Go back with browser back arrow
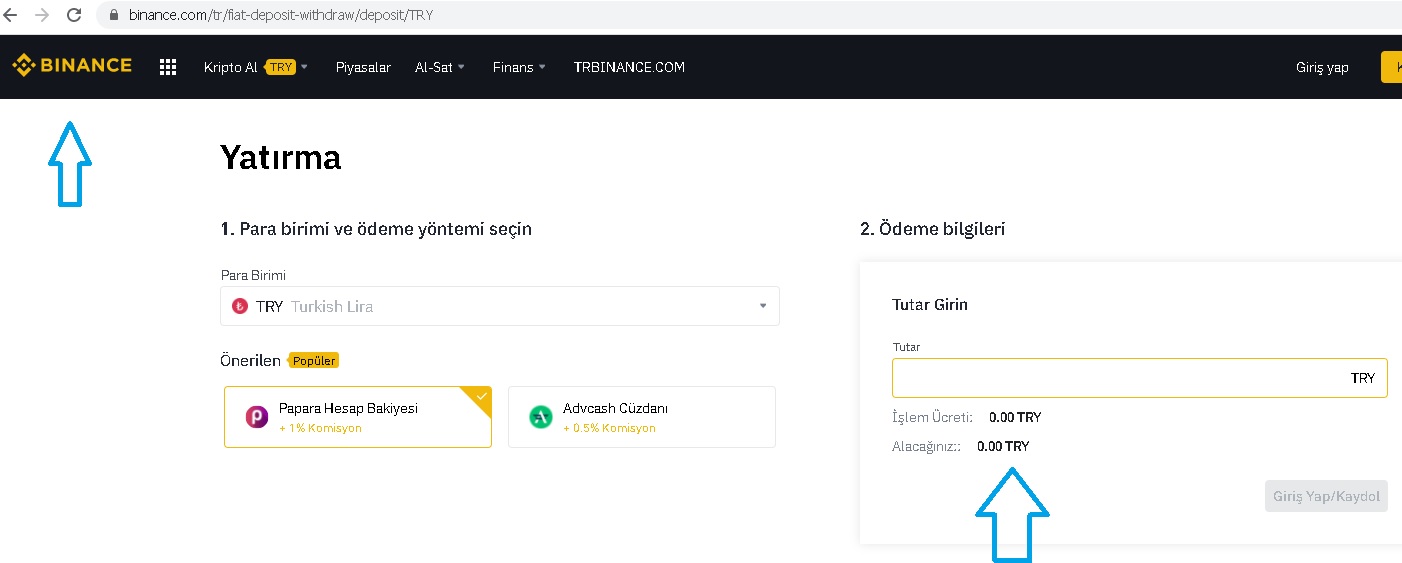This screenshot has width=1402, height=563. click(x=11, y=15)
